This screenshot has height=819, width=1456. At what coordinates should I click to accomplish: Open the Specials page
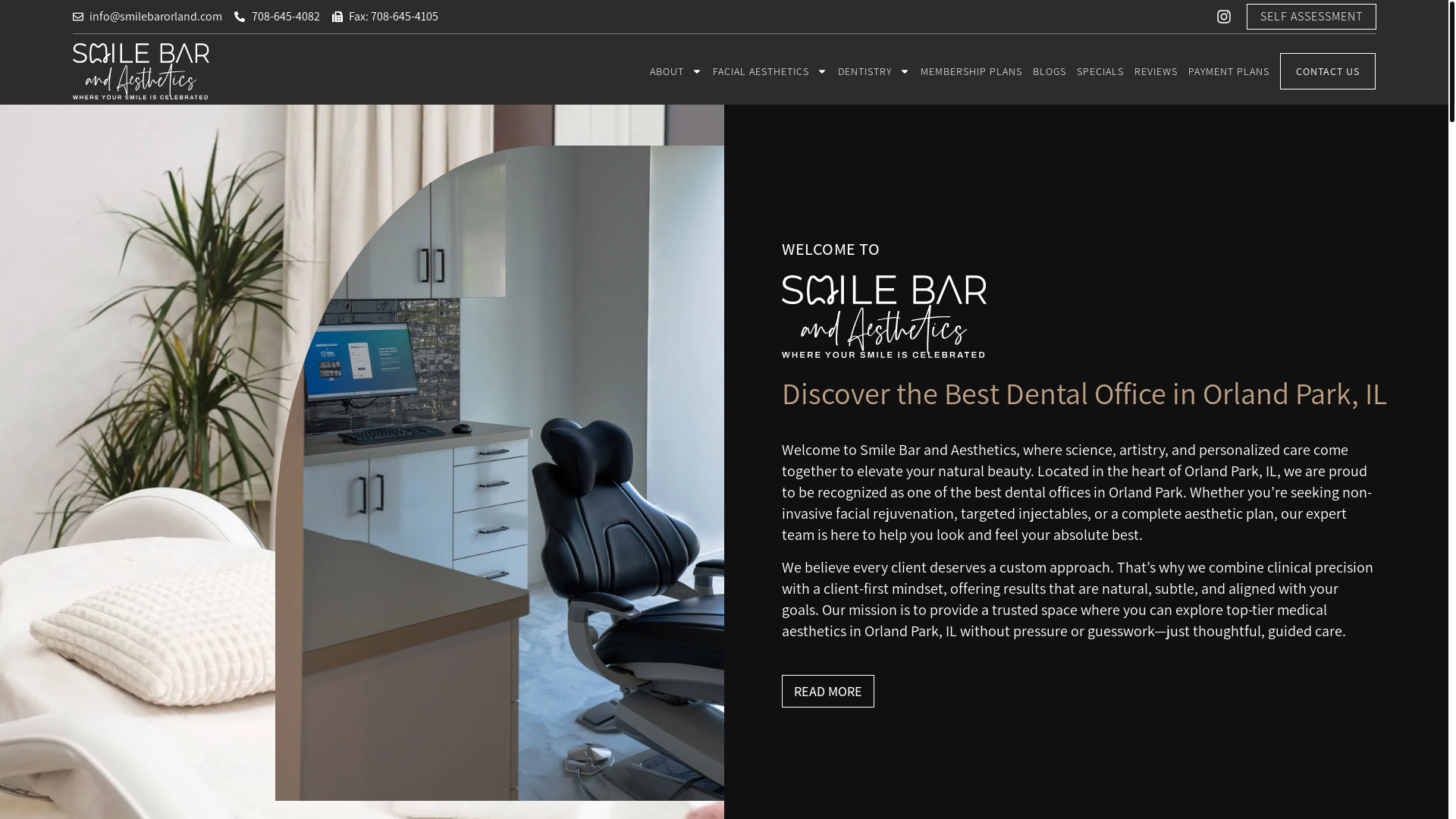pyautogui.click(x=1100, y=71)
